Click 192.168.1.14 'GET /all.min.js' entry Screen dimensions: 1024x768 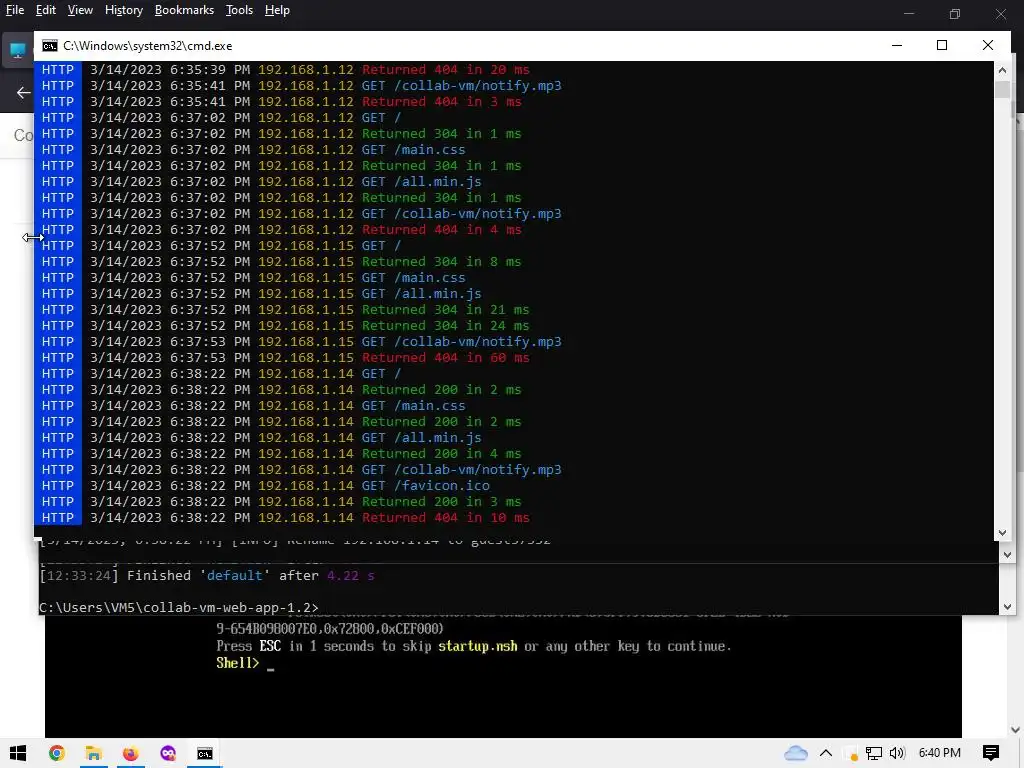coord(421,438)
